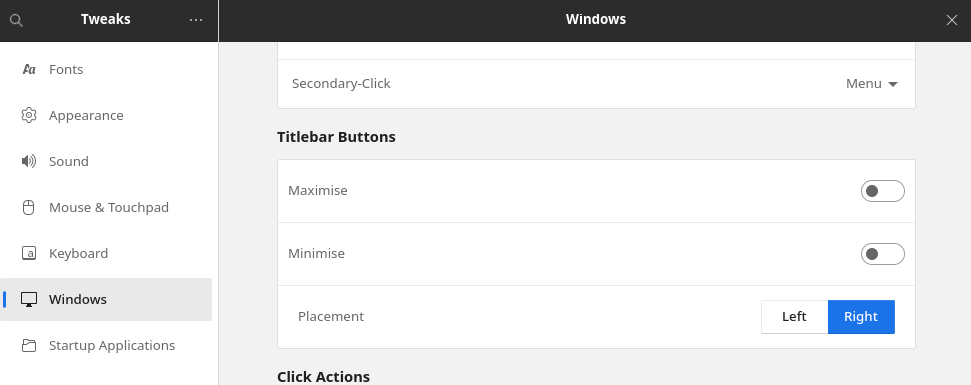Image resolution: width=971 pixels, height=385 pixels.
Task: Open the Secondary-Click Menu dropdown
Action: point(872,84)
